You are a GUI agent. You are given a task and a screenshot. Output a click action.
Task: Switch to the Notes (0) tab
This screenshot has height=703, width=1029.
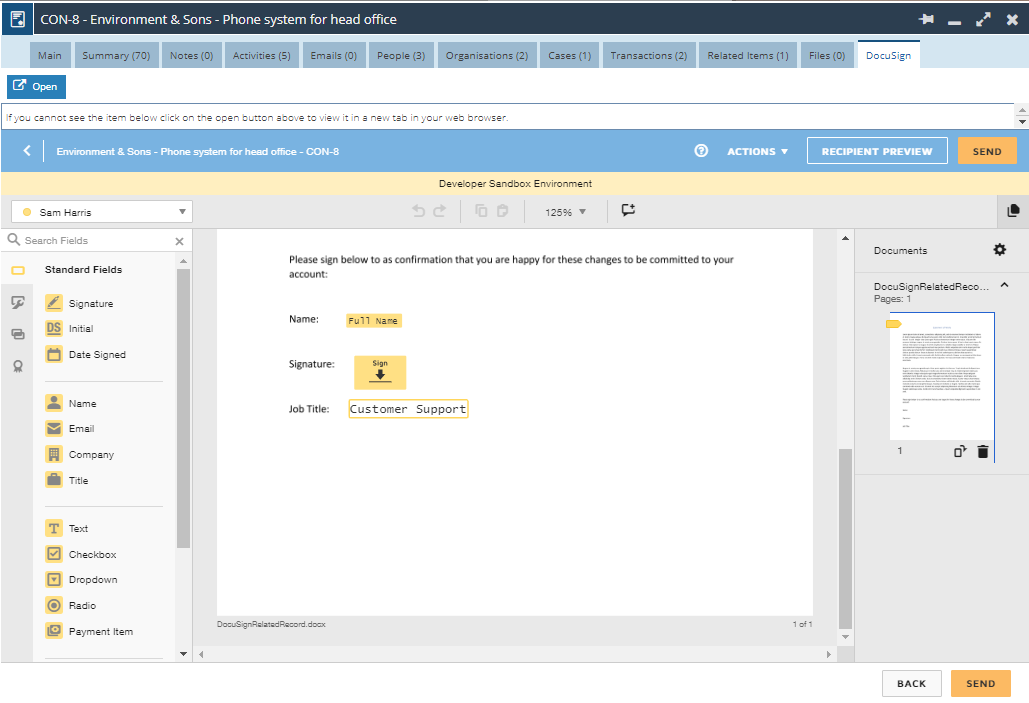192,56
